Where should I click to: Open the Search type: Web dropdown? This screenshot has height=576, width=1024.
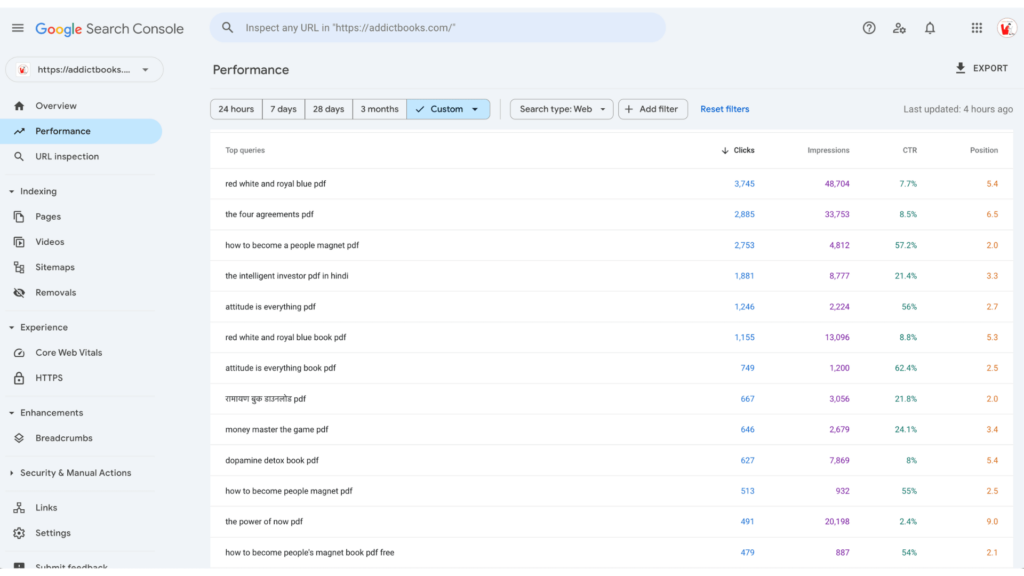point(562,109)
